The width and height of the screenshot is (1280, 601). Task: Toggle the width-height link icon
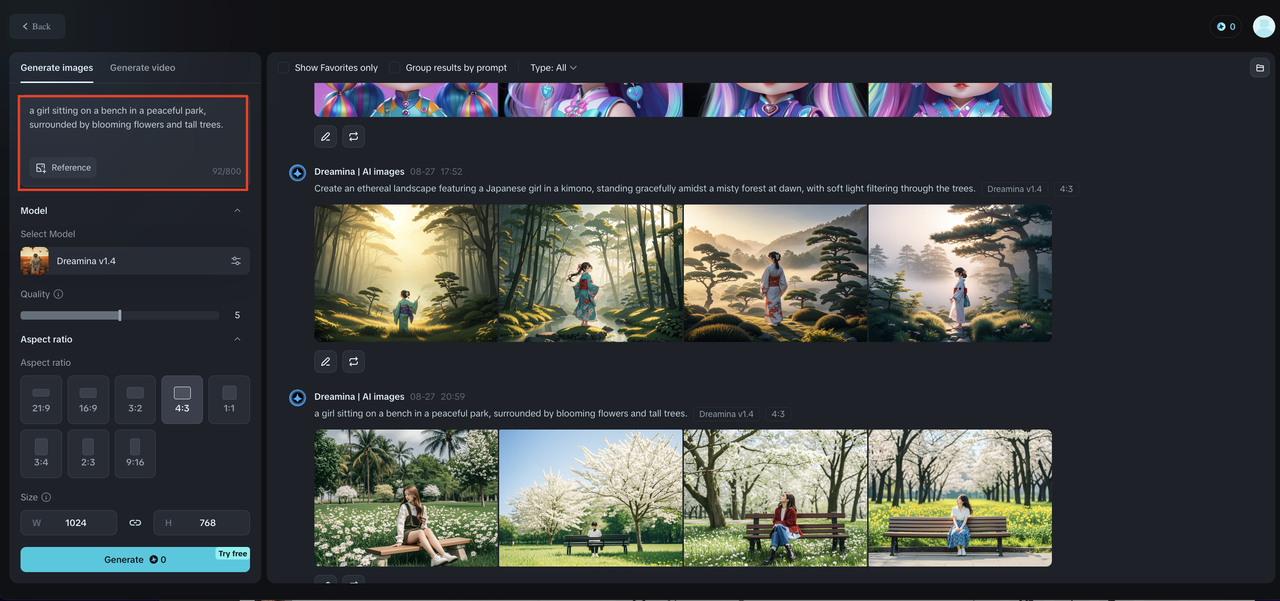[x=135, y=522]
